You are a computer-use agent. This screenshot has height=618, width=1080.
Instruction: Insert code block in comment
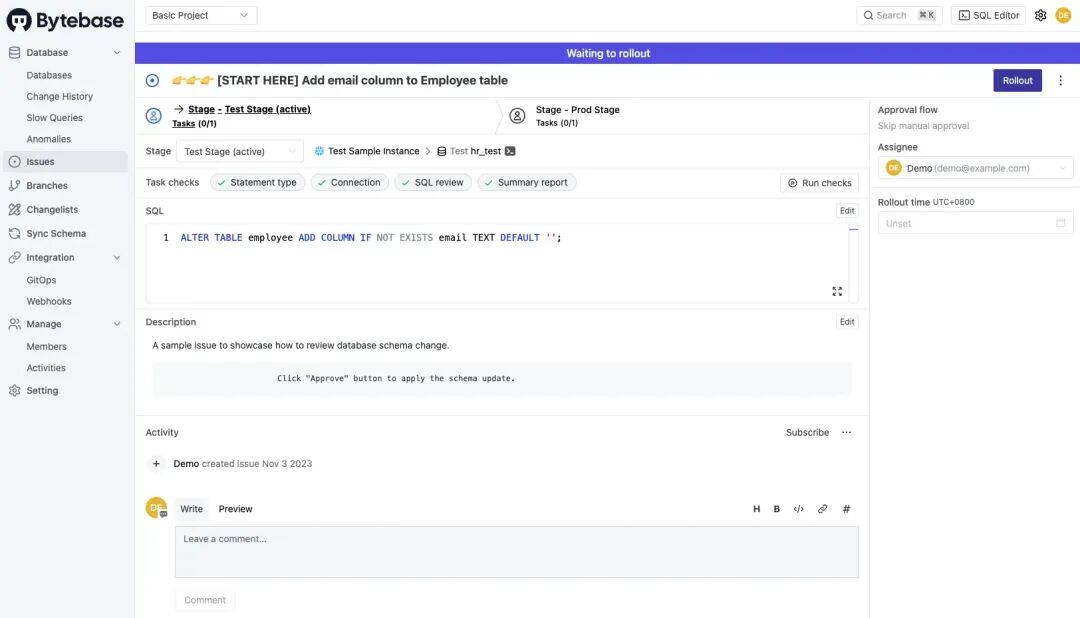click(x=798, y=509)
